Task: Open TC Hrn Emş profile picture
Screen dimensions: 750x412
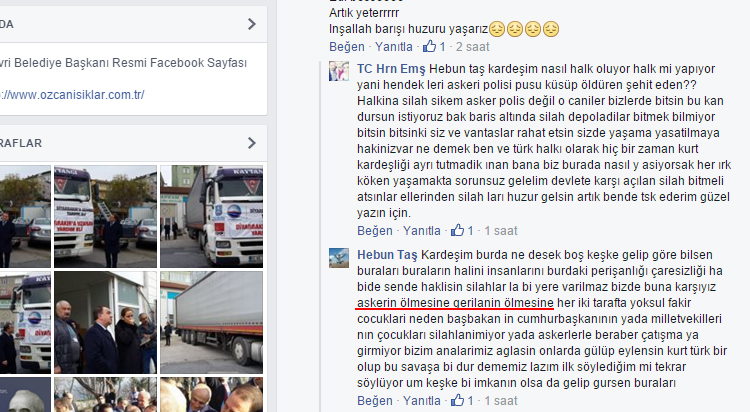Action: point(339,71)
